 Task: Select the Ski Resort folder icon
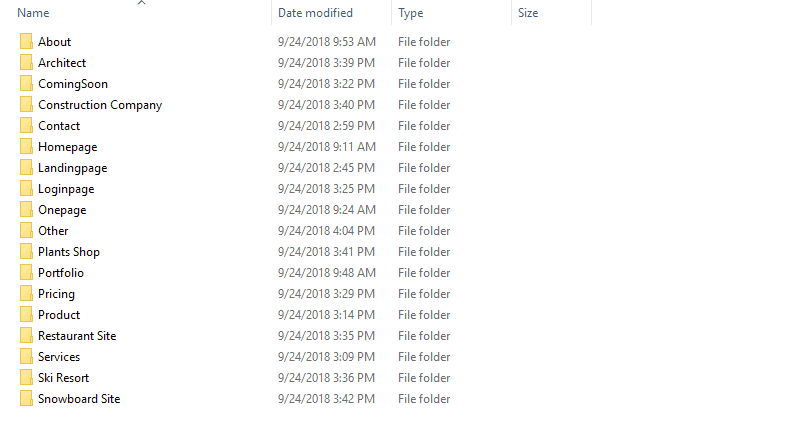pos(26,377)
